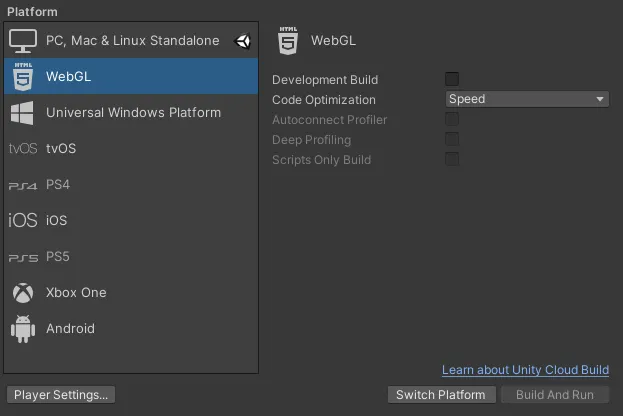Click the Universal Windows Platform logo icon
The height and width of the screenshot is (416, 623).
23,112
